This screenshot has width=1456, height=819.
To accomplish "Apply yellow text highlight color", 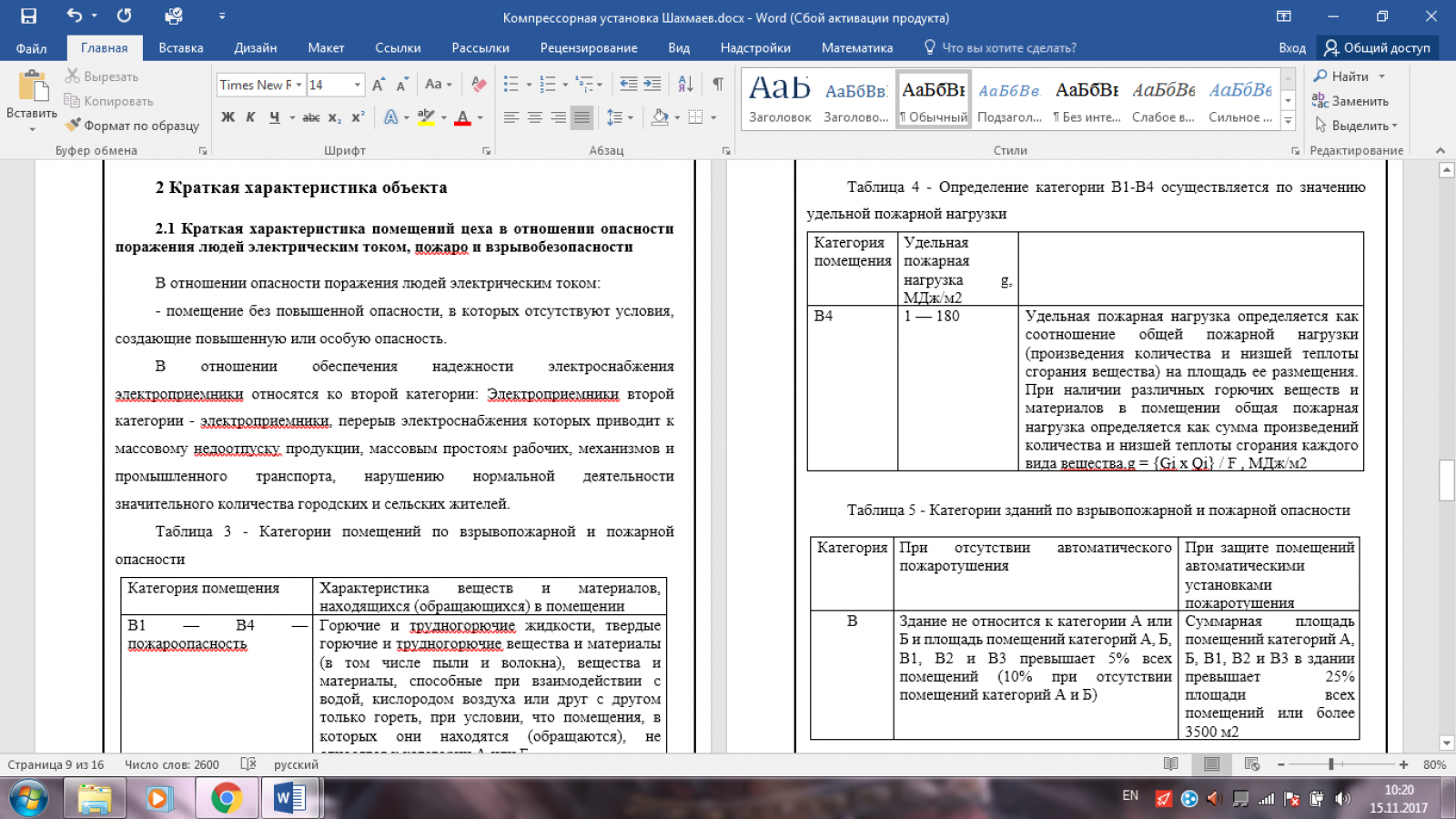I will 426,117.
